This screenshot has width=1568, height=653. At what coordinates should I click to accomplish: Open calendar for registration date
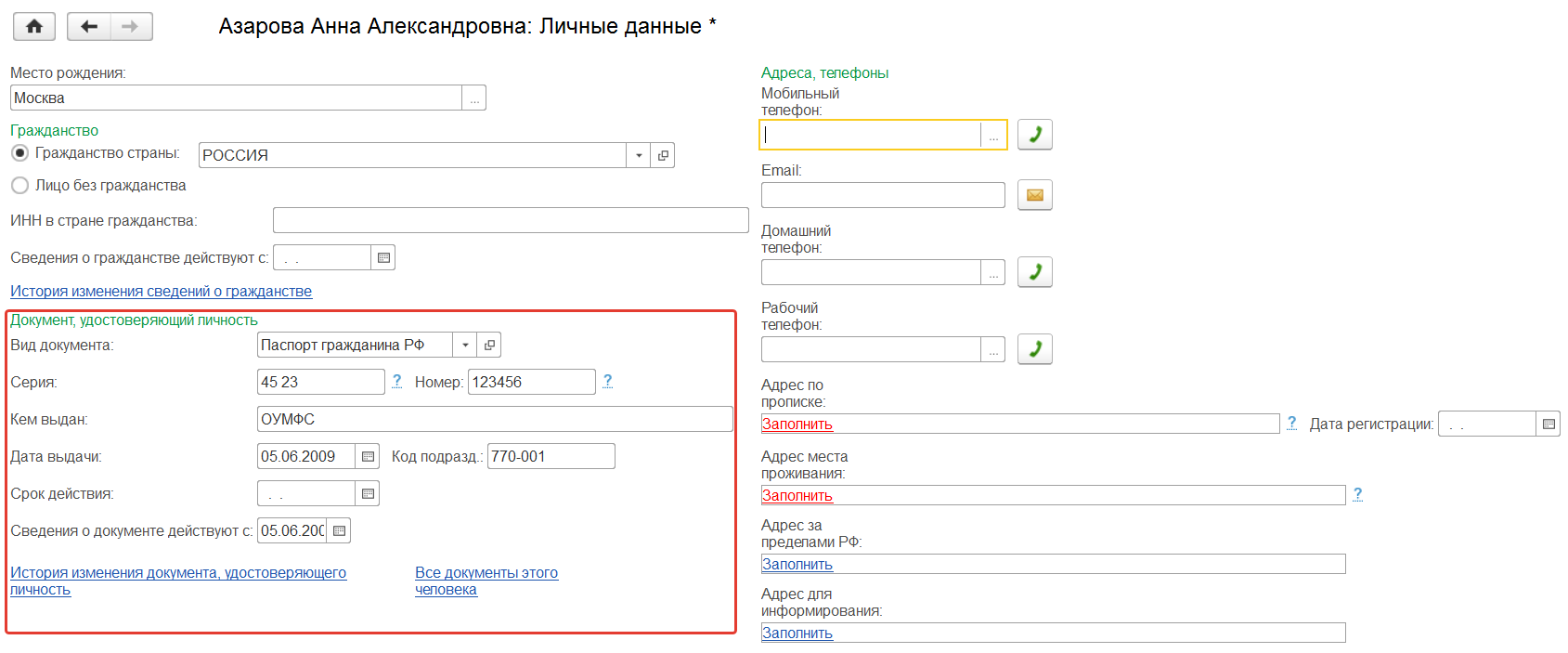pos(1548,424)
